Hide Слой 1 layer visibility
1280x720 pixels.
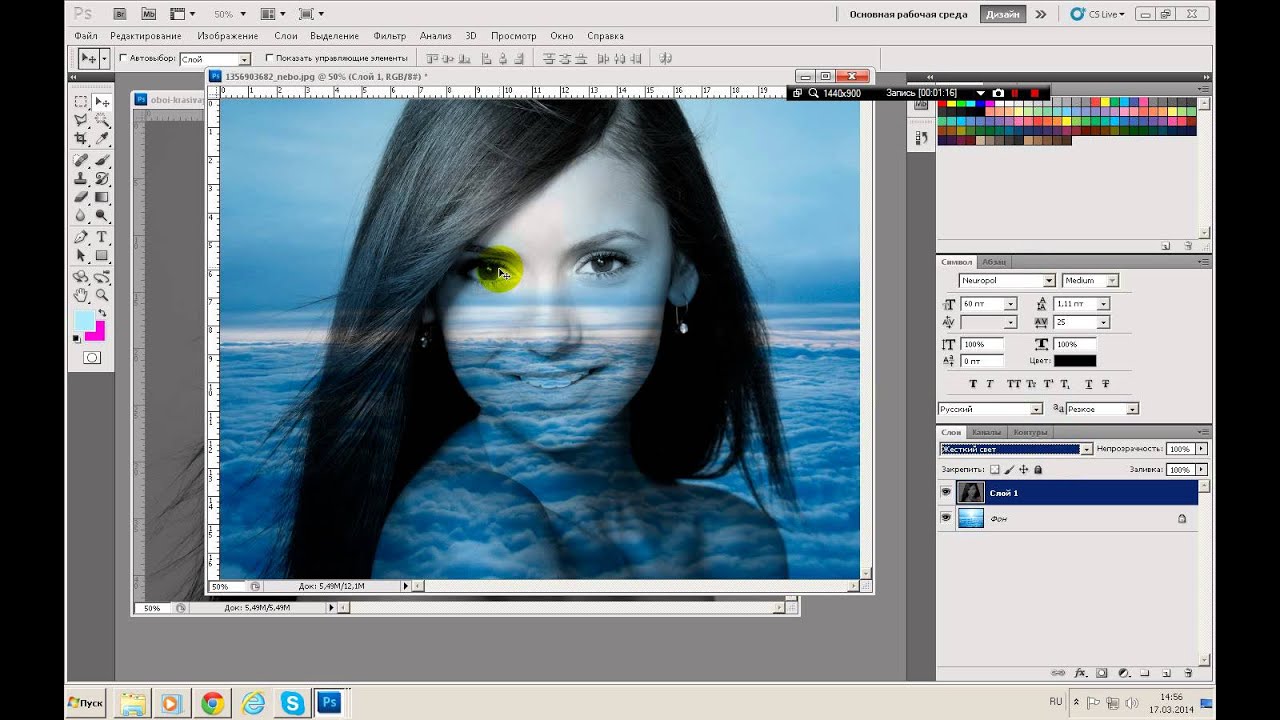pyautogui.click(x=946, y=492)
